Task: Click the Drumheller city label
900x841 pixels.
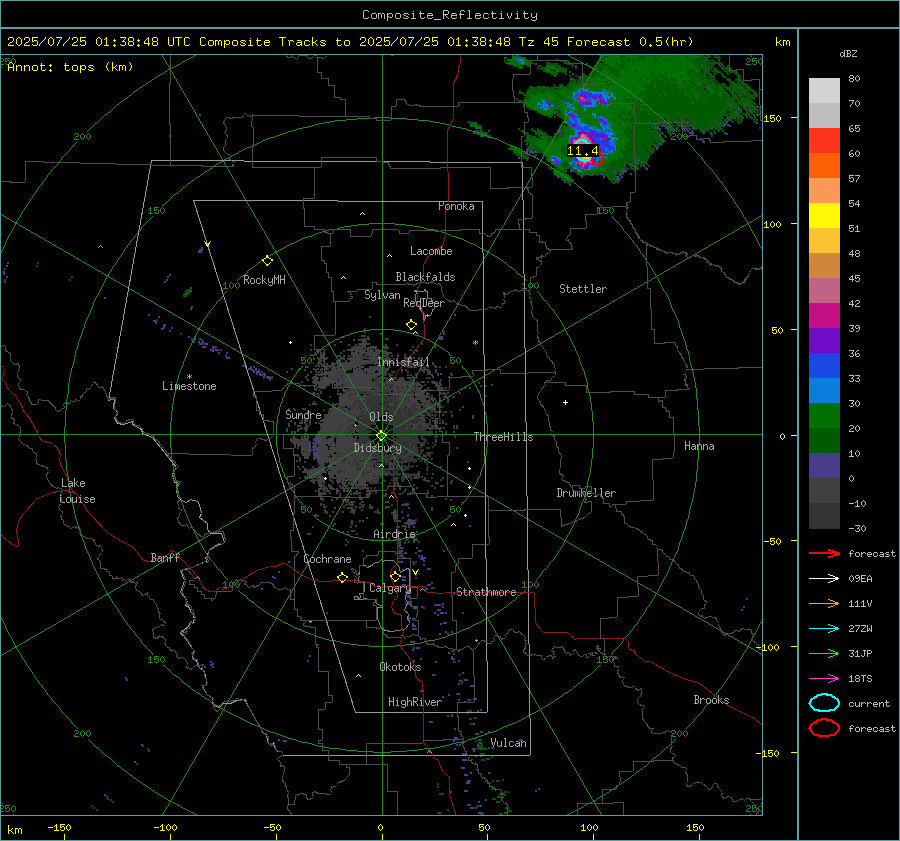Action: click(586, 493)
